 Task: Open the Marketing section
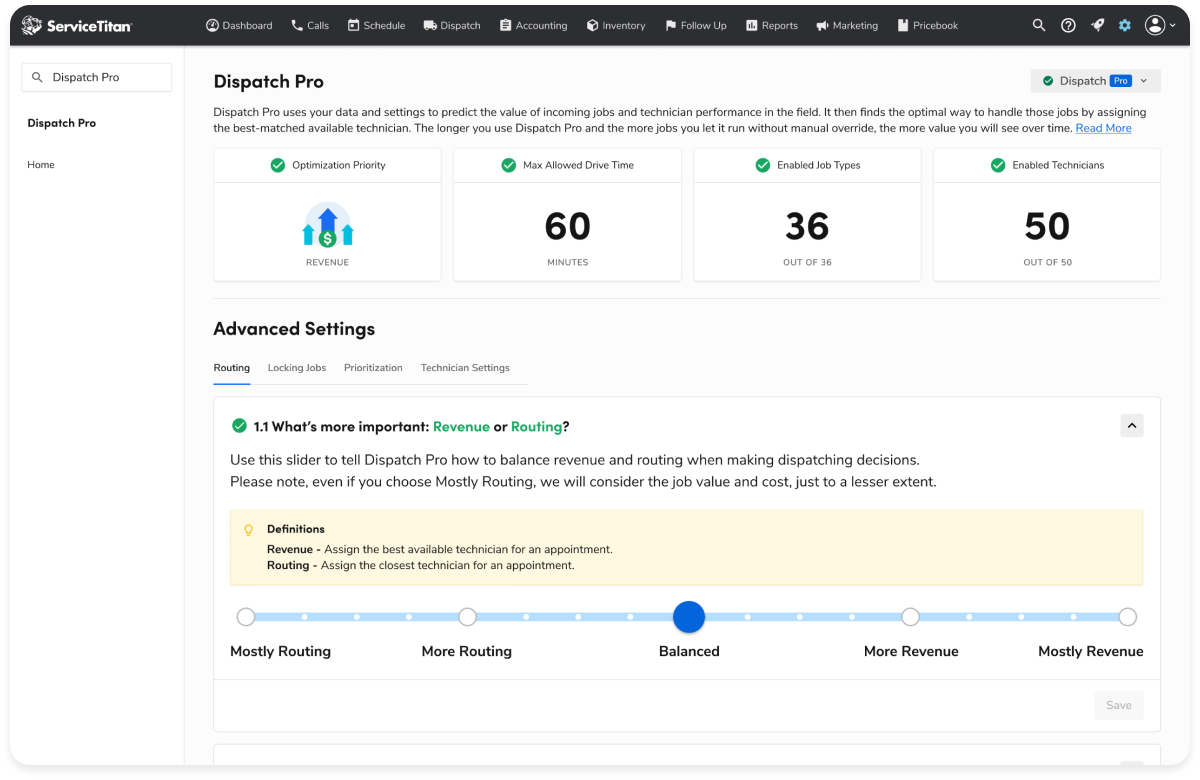tap(847, 26)
